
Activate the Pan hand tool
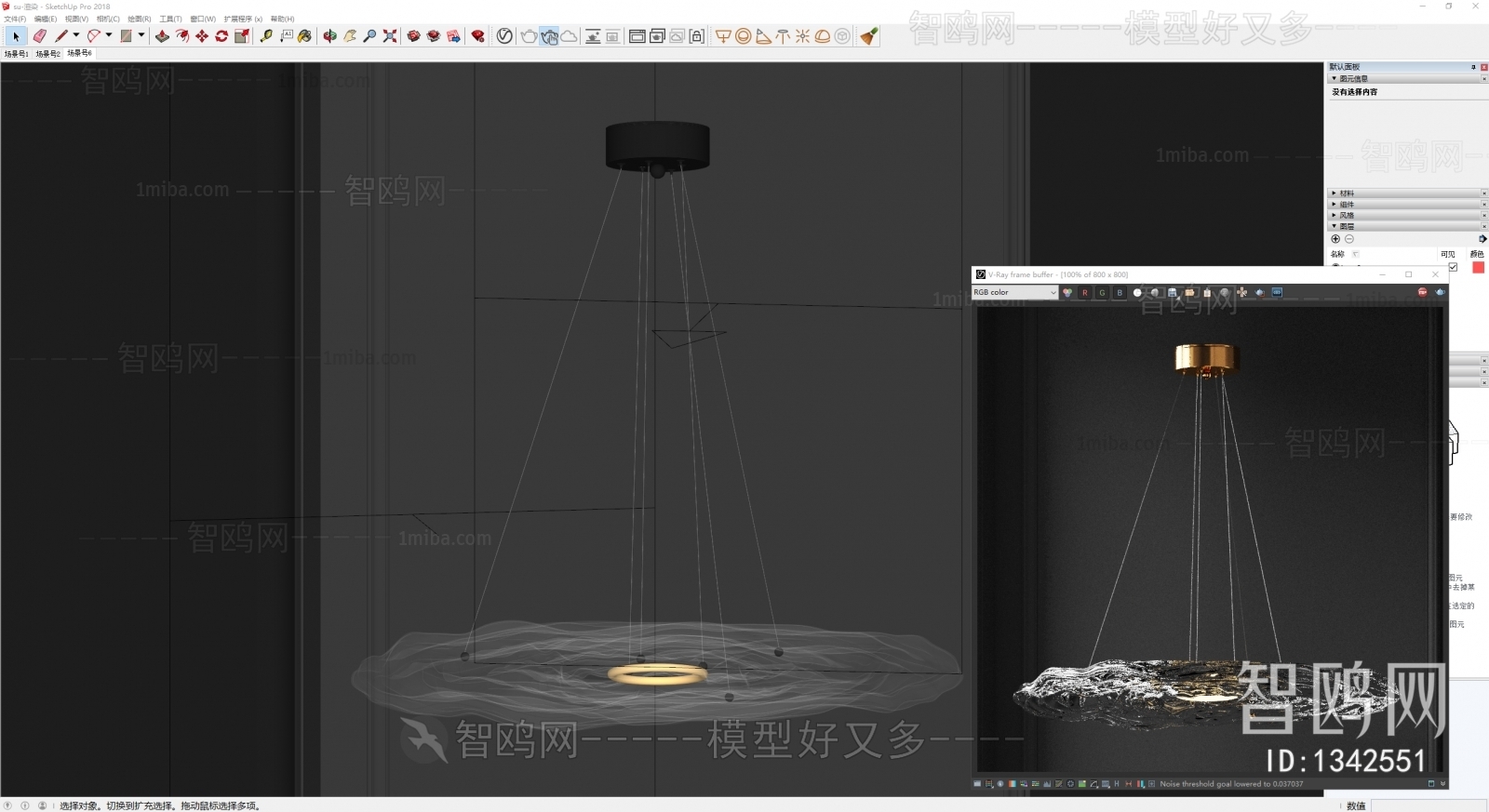[x=350, y=36]
